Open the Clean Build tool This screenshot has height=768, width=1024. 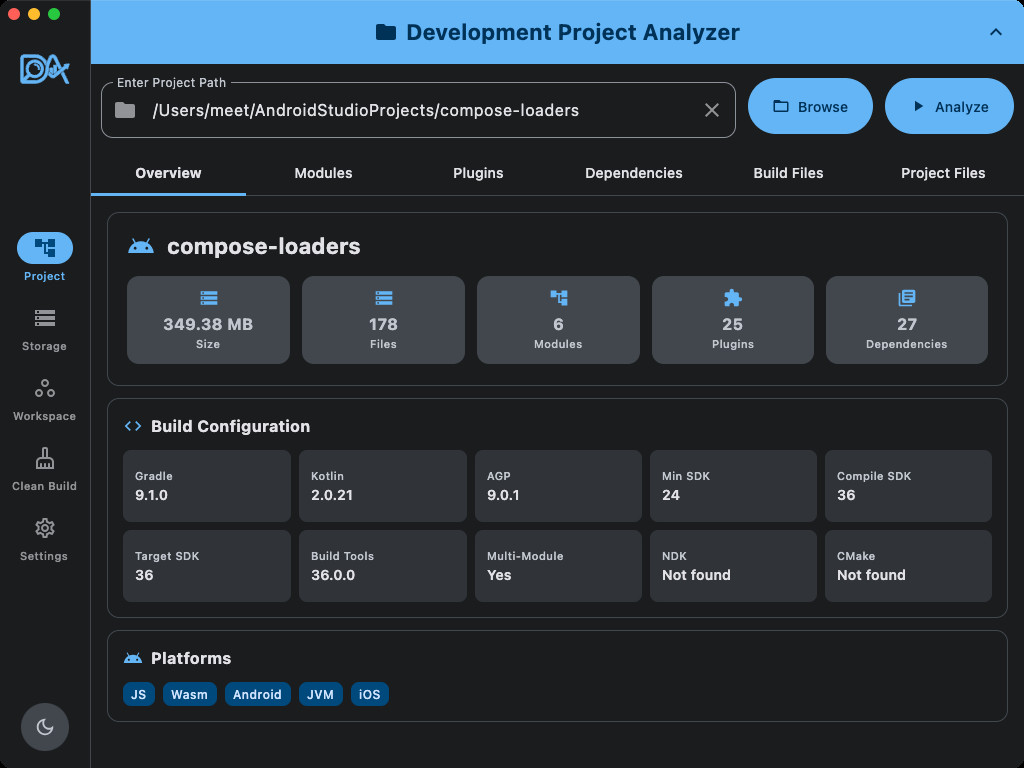click(44, 470)
